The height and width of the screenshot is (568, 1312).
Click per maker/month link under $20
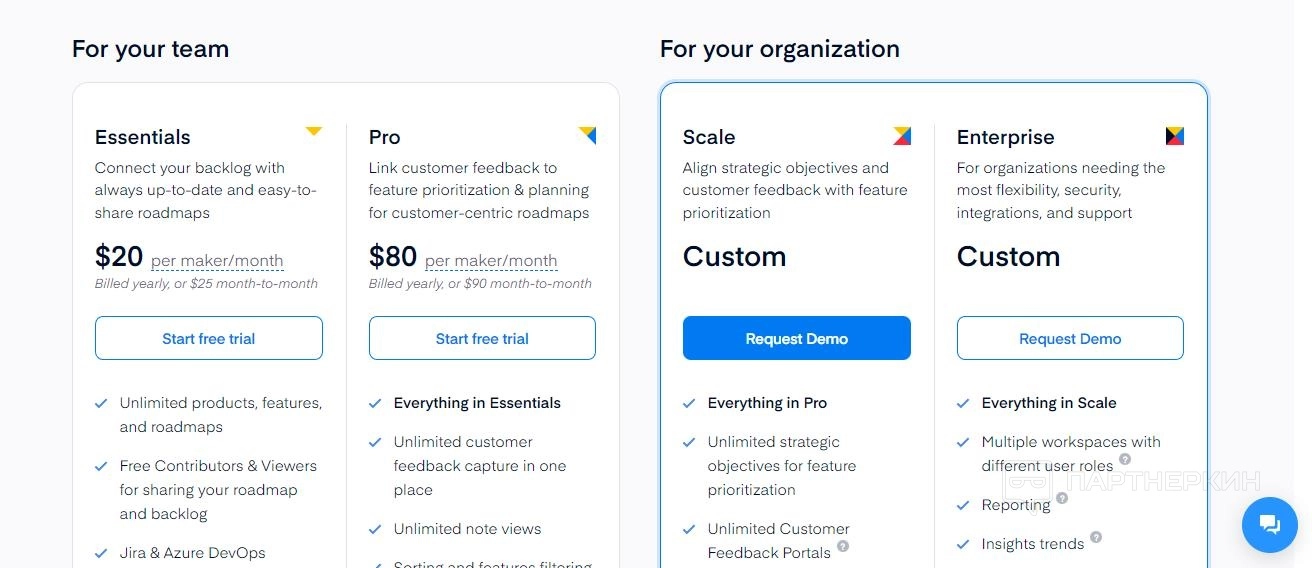[217, 261]
